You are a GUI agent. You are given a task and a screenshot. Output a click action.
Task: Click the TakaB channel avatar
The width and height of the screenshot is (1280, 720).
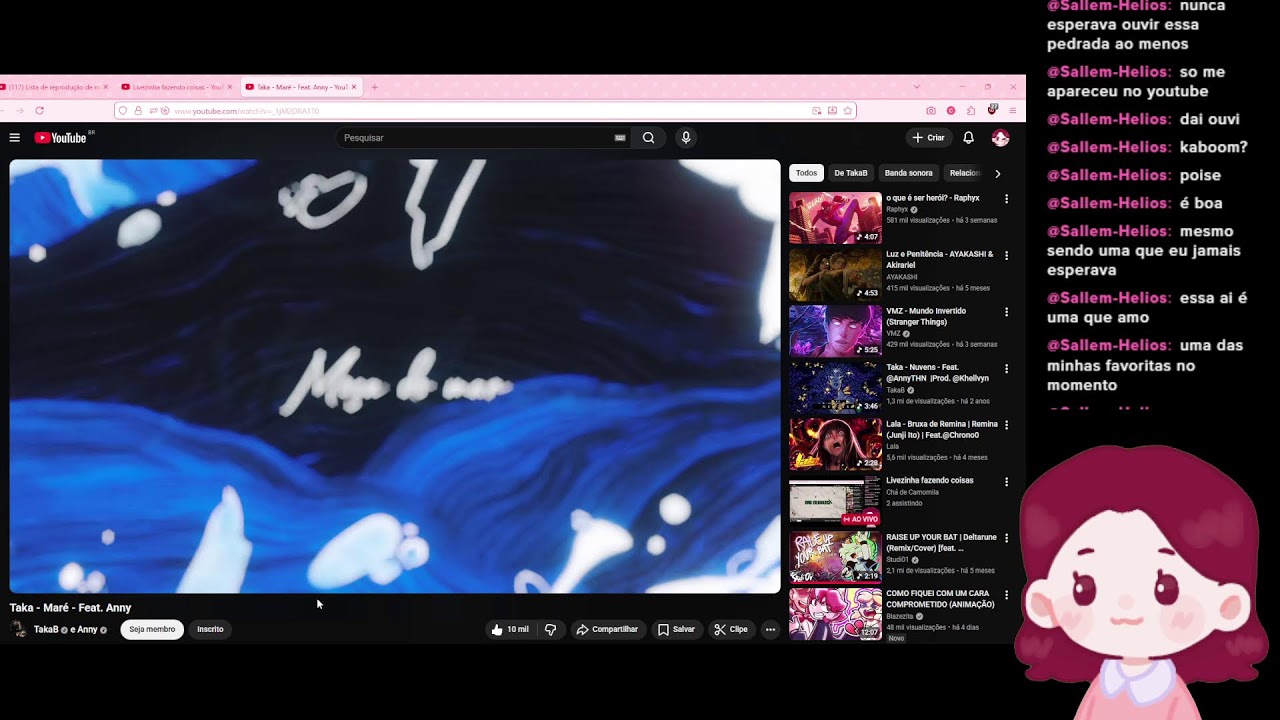[x=19, y=629]
